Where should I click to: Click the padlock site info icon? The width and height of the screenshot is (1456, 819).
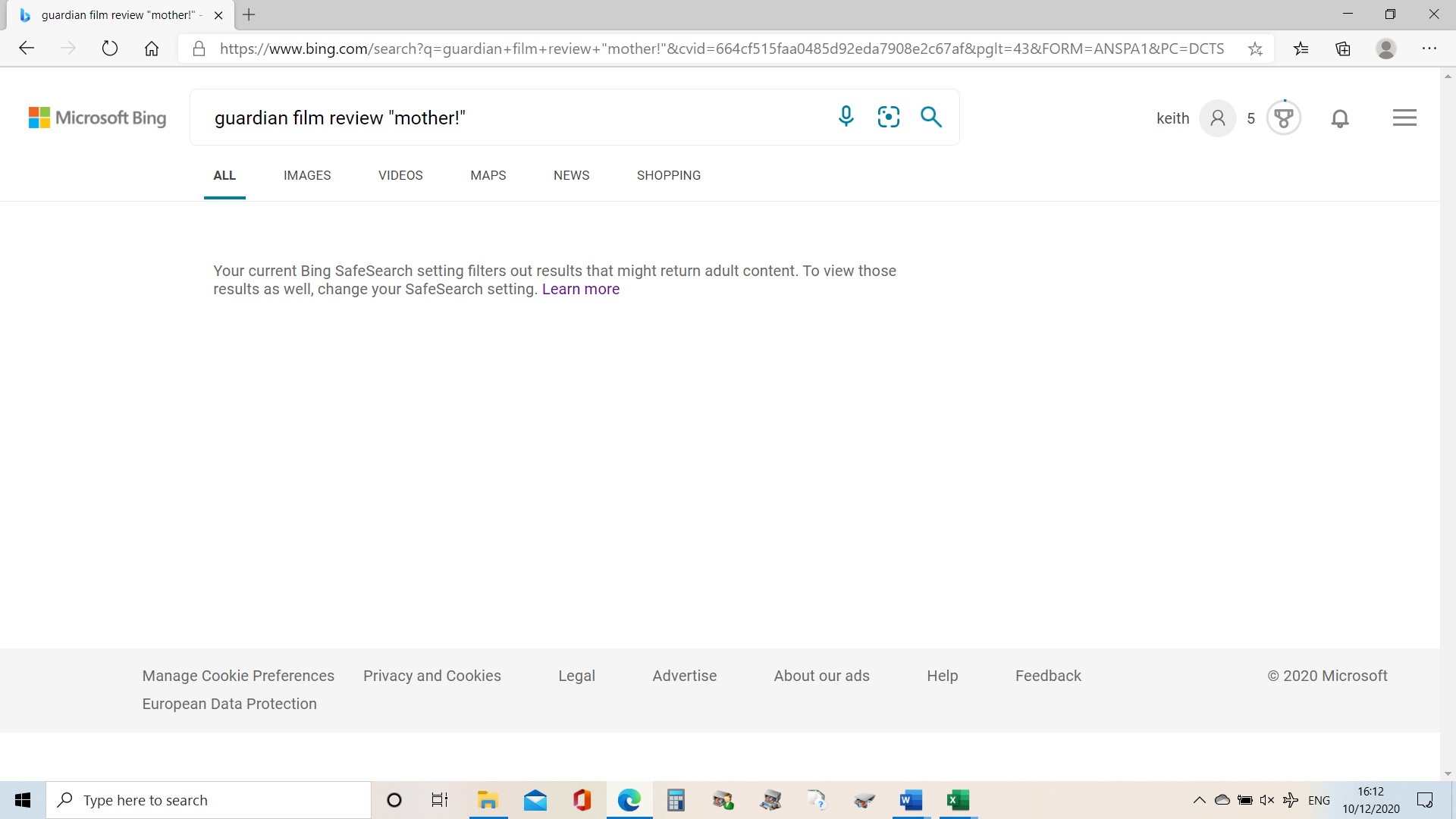coord(199,49)
